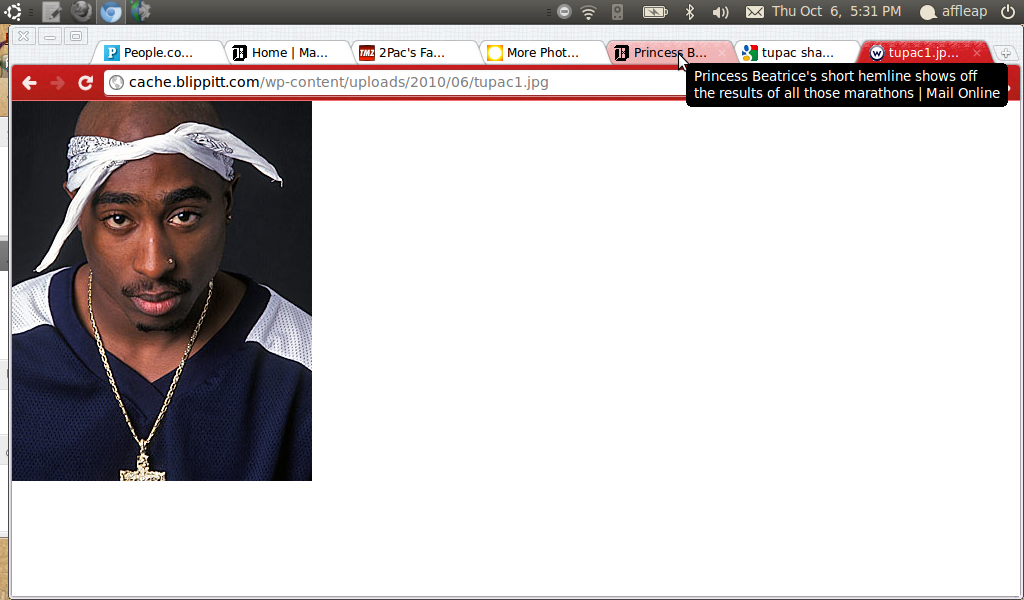Open a new tab with plus button

click(x=1006, y=54)
